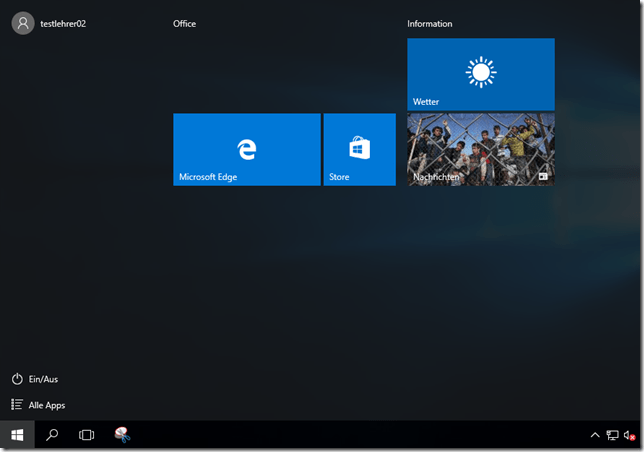Click the Ein/Aus power icon
Image resolution: width=644 pixels, height=452 pixels.
click(17, 379)
